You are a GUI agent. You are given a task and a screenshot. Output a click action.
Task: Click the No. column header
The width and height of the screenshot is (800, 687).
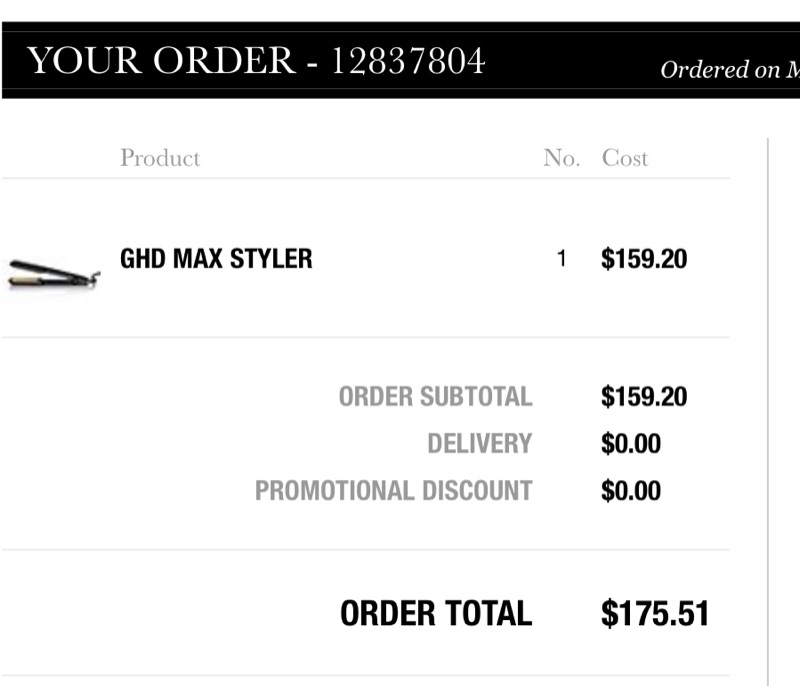561,158
